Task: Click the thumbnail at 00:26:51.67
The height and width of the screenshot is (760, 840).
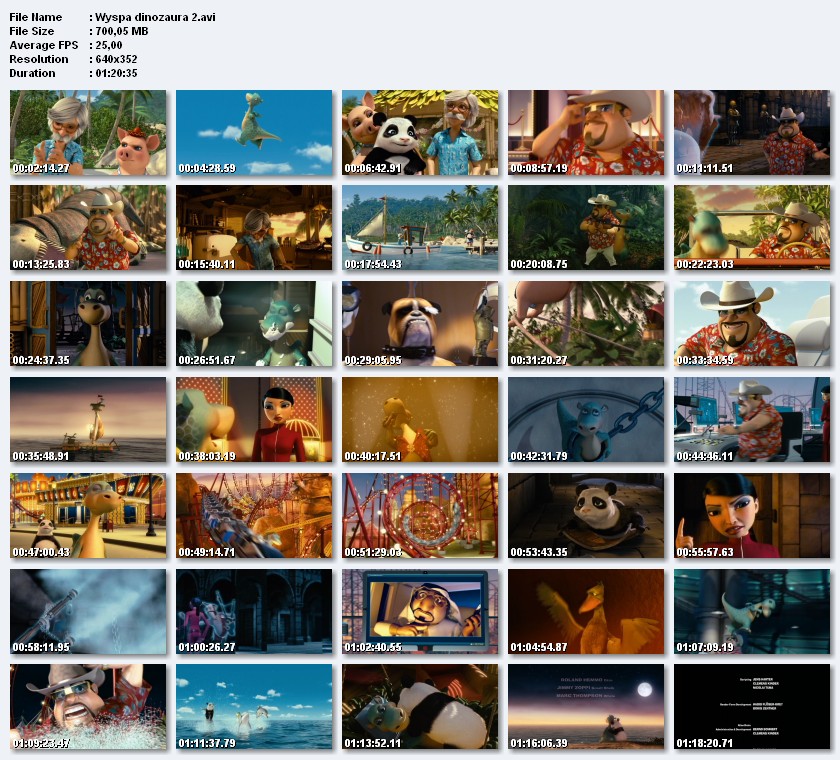Action: coord(254,323)
